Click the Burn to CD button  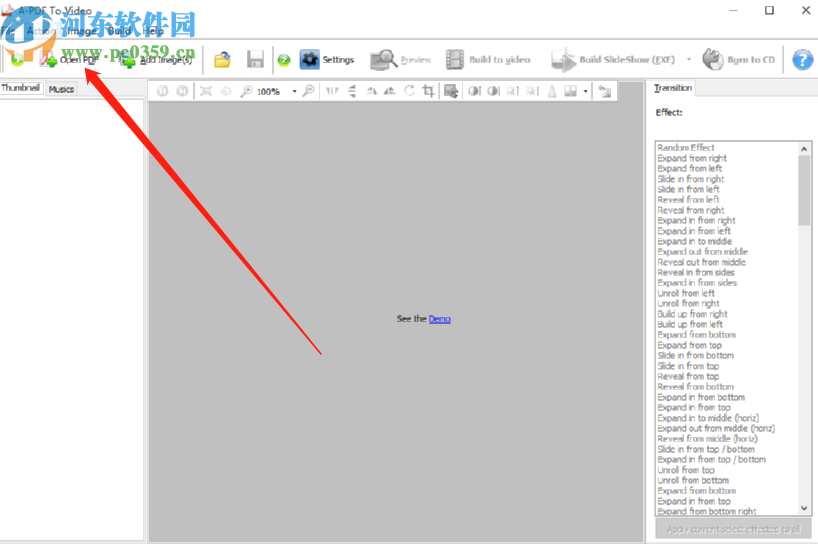click(x=738, y=60)
